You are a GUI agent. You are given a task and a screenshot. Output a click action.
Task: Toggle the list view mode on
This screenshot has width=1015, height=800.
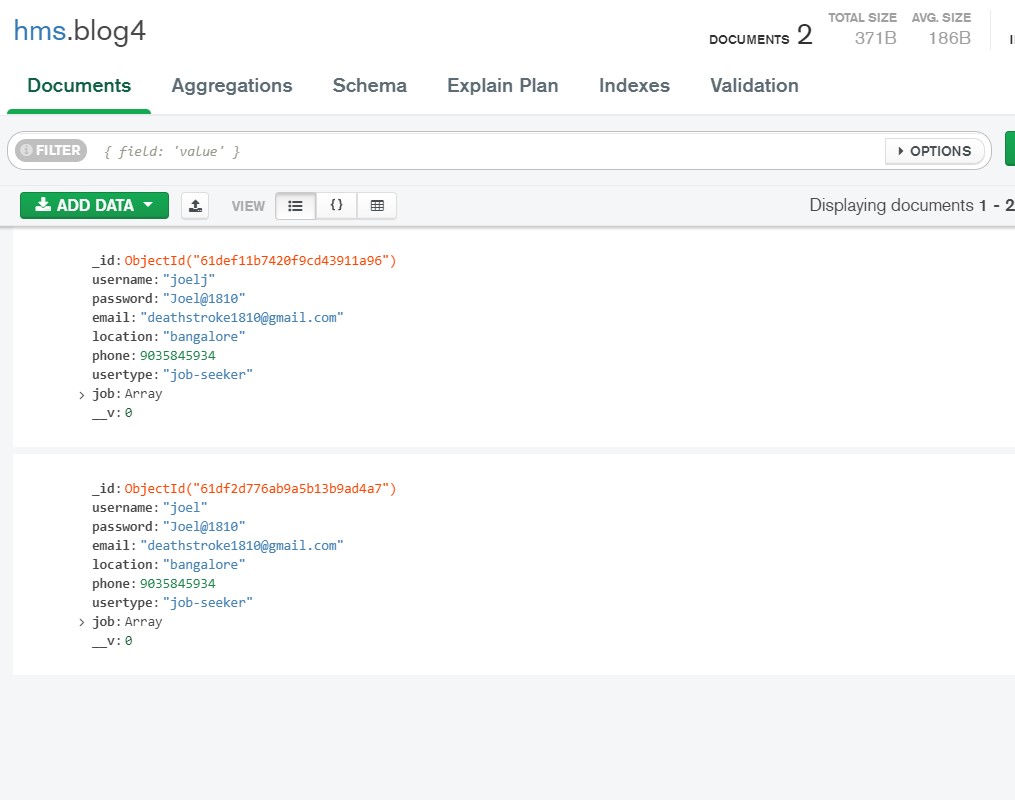pos(296,204)
